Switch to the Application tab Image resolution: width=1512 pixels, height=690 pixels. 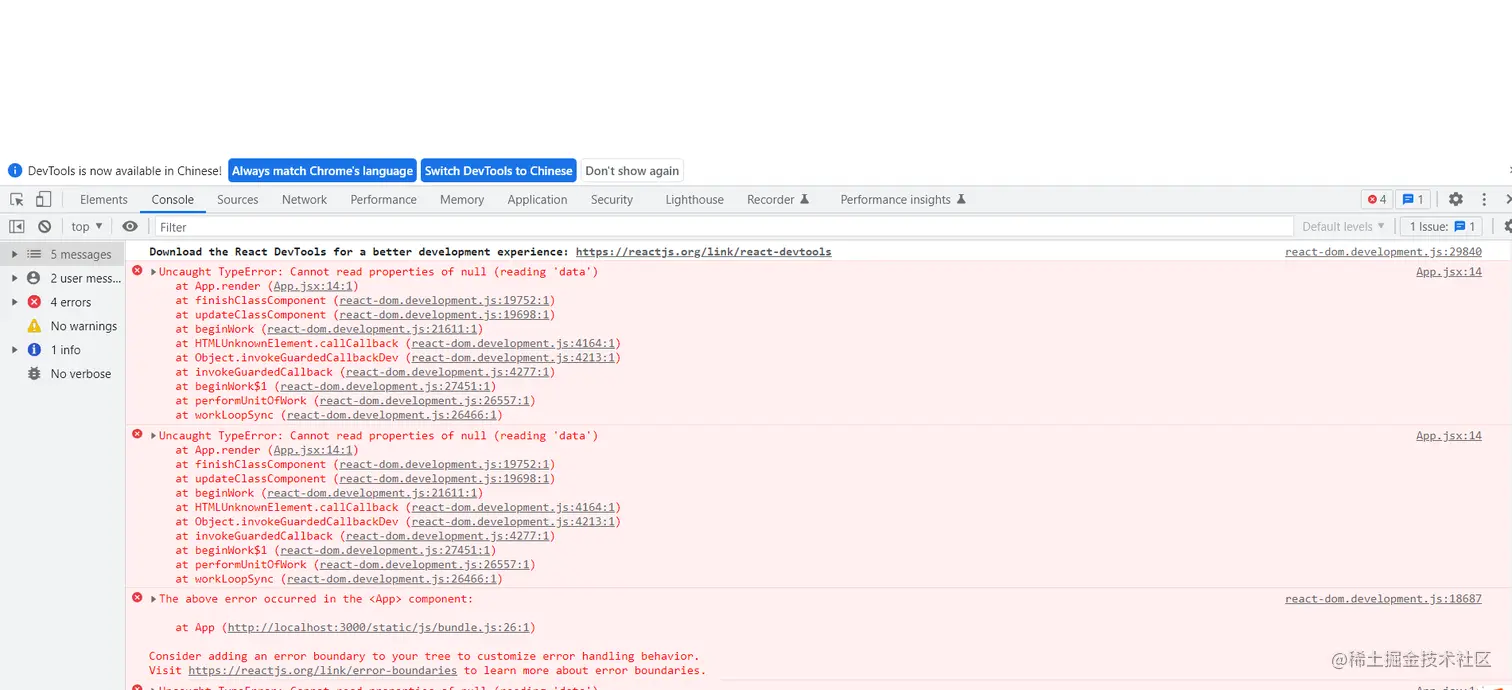pos(537,199)
